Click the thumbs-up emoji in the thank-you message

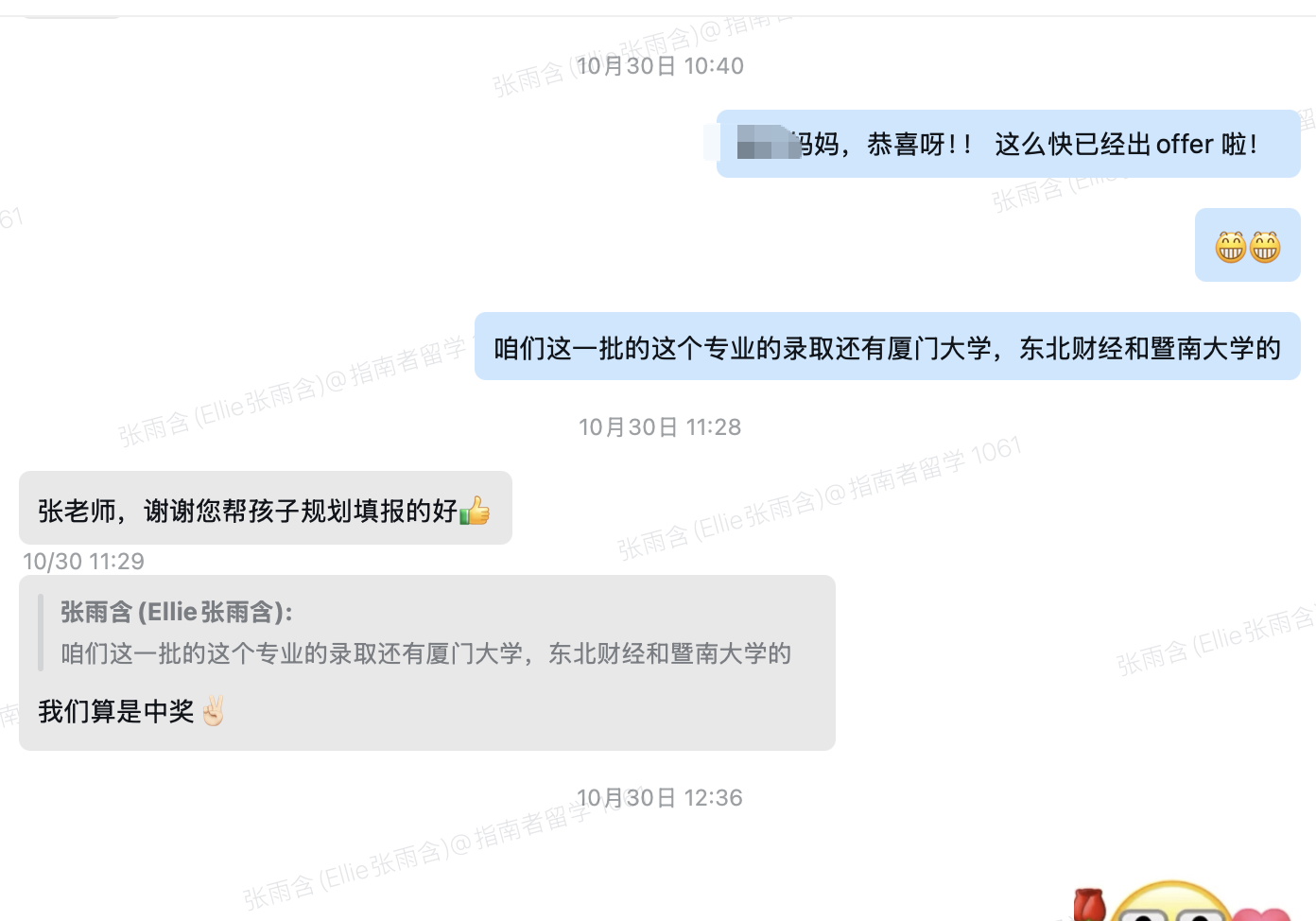[475, 511]
